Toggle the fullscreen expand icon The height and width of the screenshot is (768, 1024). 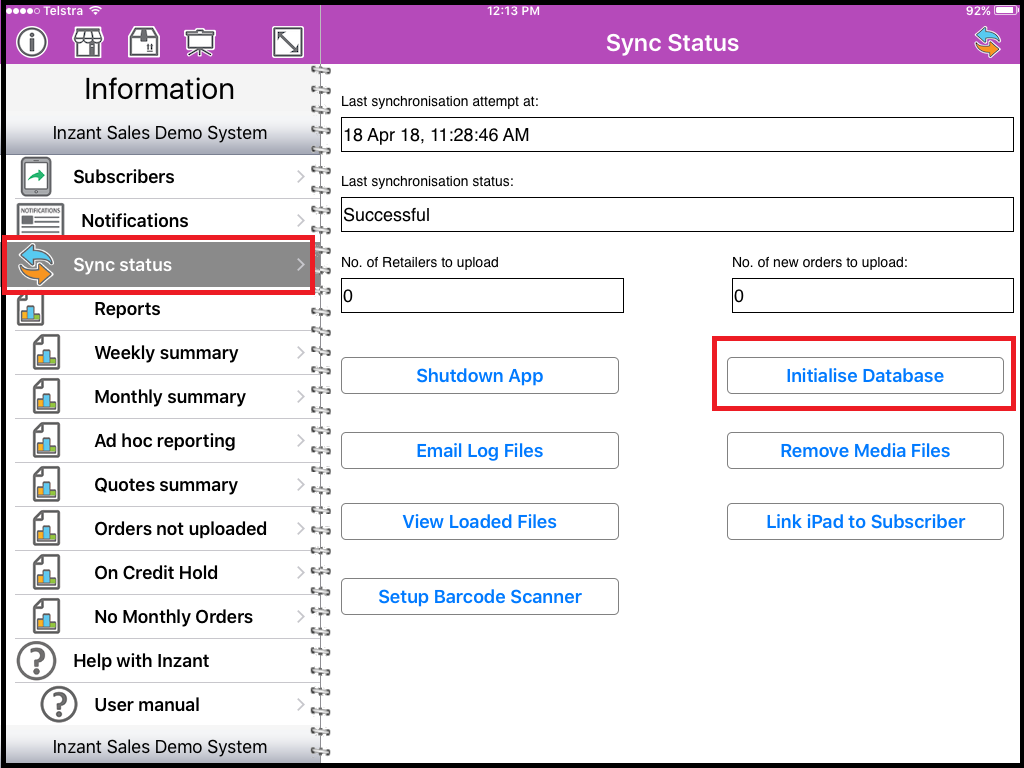[288, 42]
